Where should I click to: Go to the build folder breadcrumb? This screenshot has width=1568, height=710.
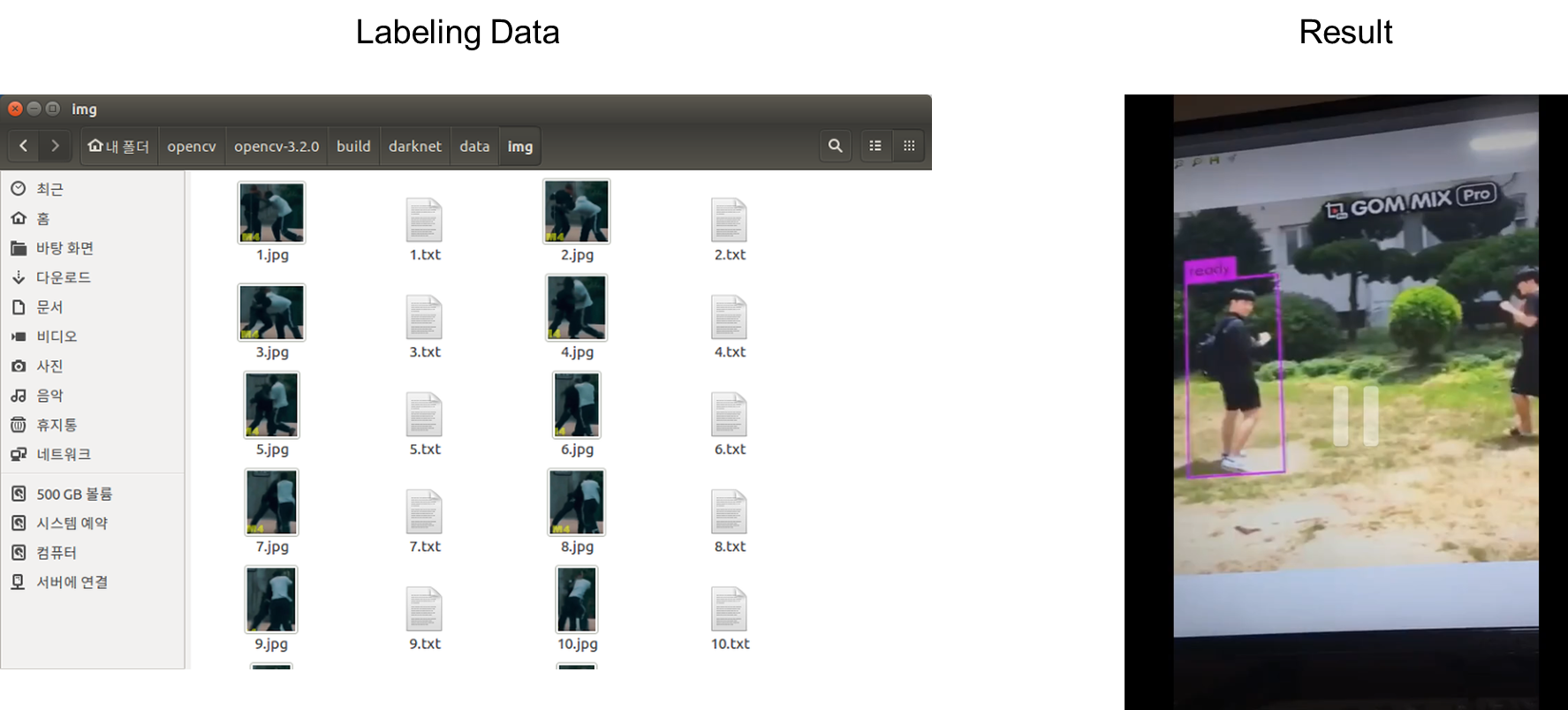tap(353, 146)
